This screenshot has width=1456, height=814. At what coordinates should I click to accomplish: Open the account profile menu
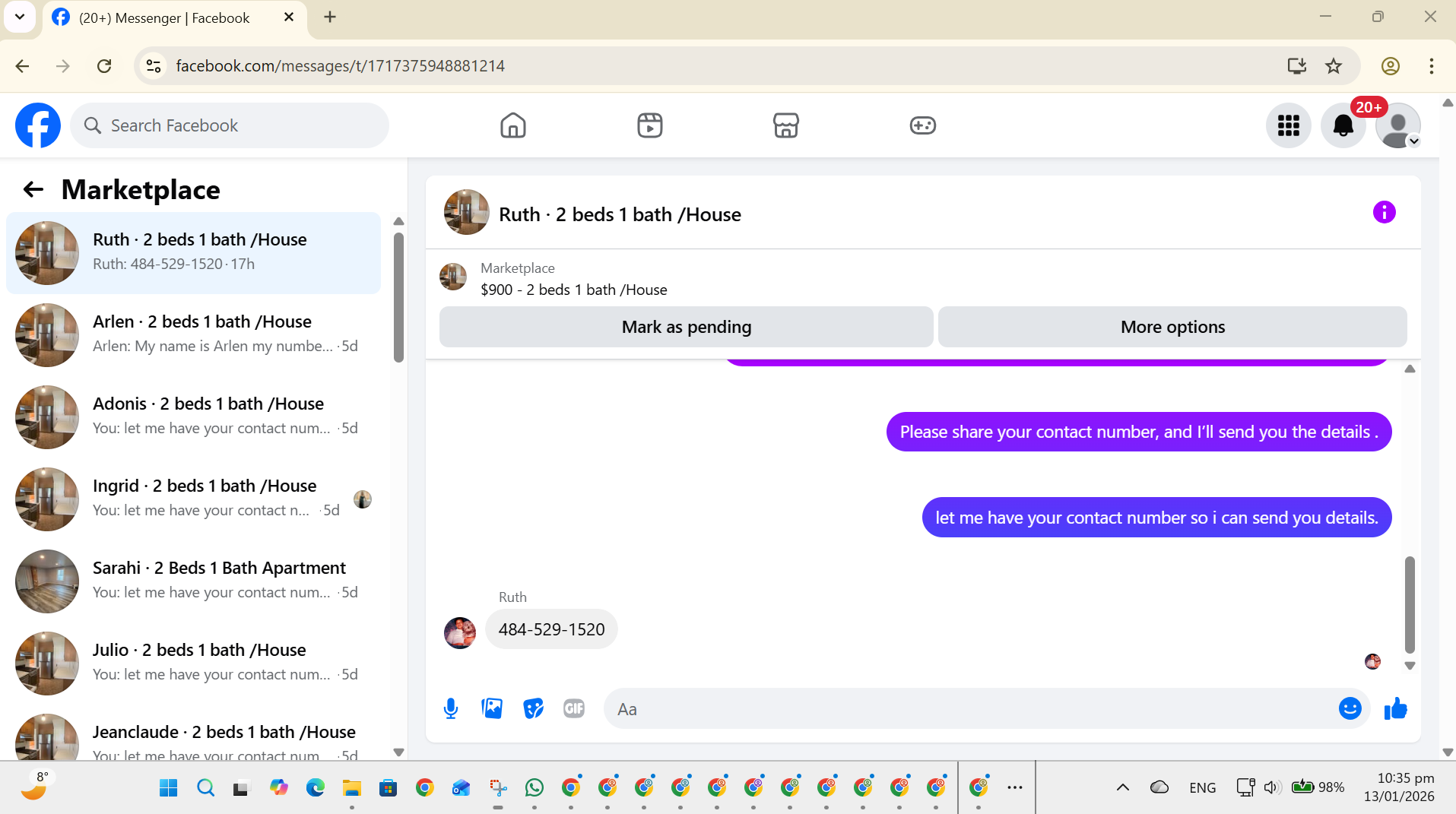[x=1398, y=125]
